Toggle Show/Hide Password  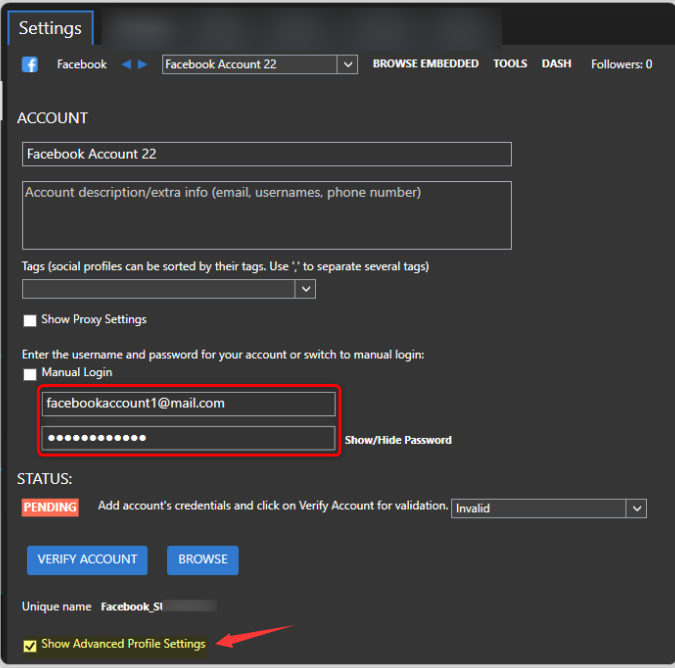click(x=398, y=440)
